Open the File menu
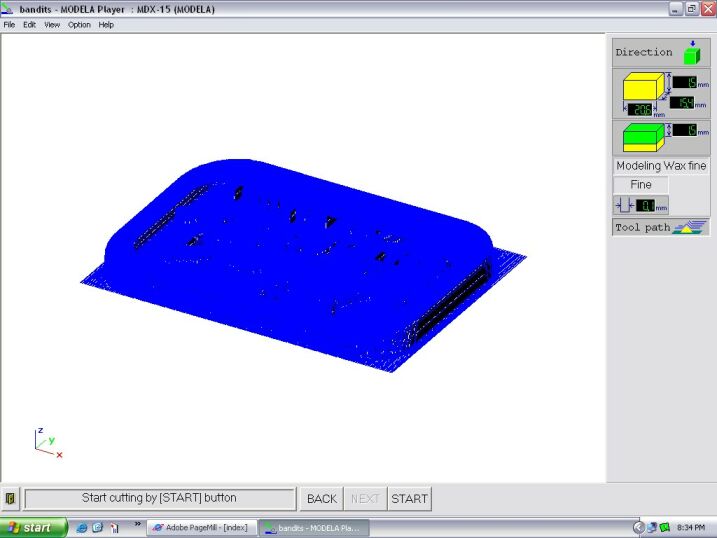The width and height of the screenshot is (717, 538). click(x=10, y=25)
